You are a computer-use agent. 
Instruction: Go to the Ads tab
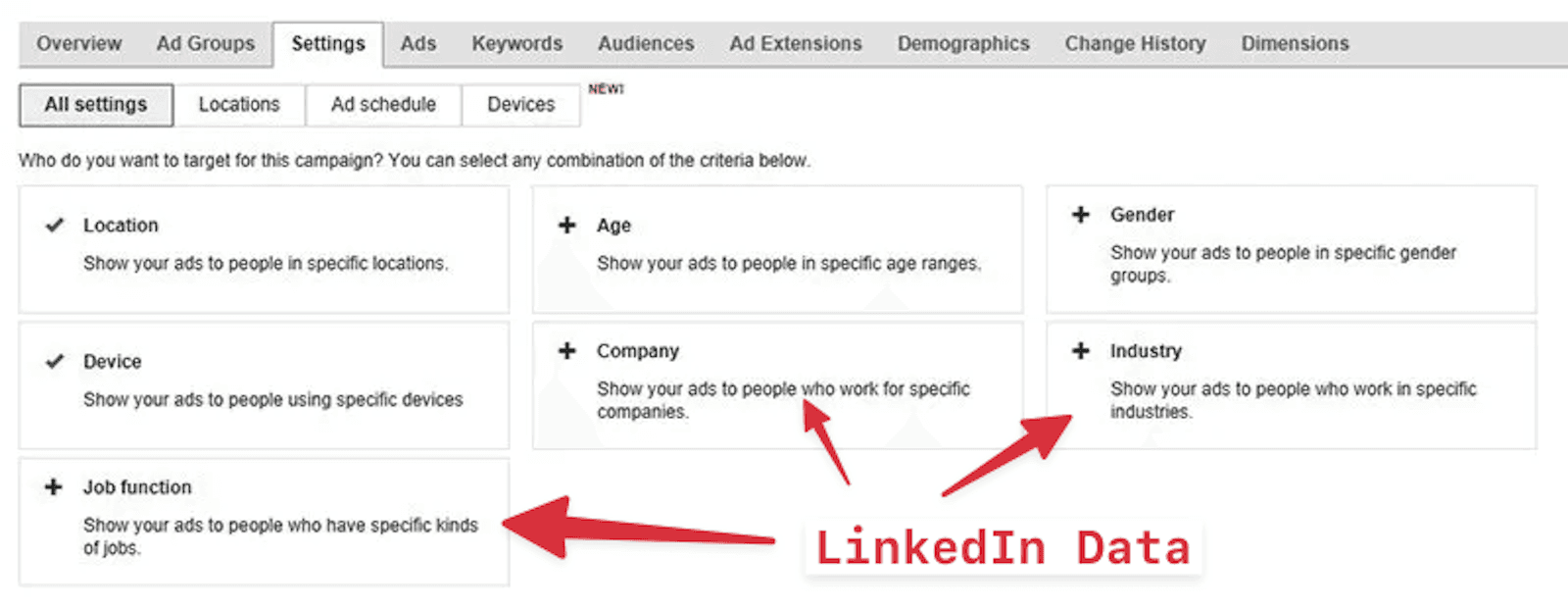[x=418, y=44]
